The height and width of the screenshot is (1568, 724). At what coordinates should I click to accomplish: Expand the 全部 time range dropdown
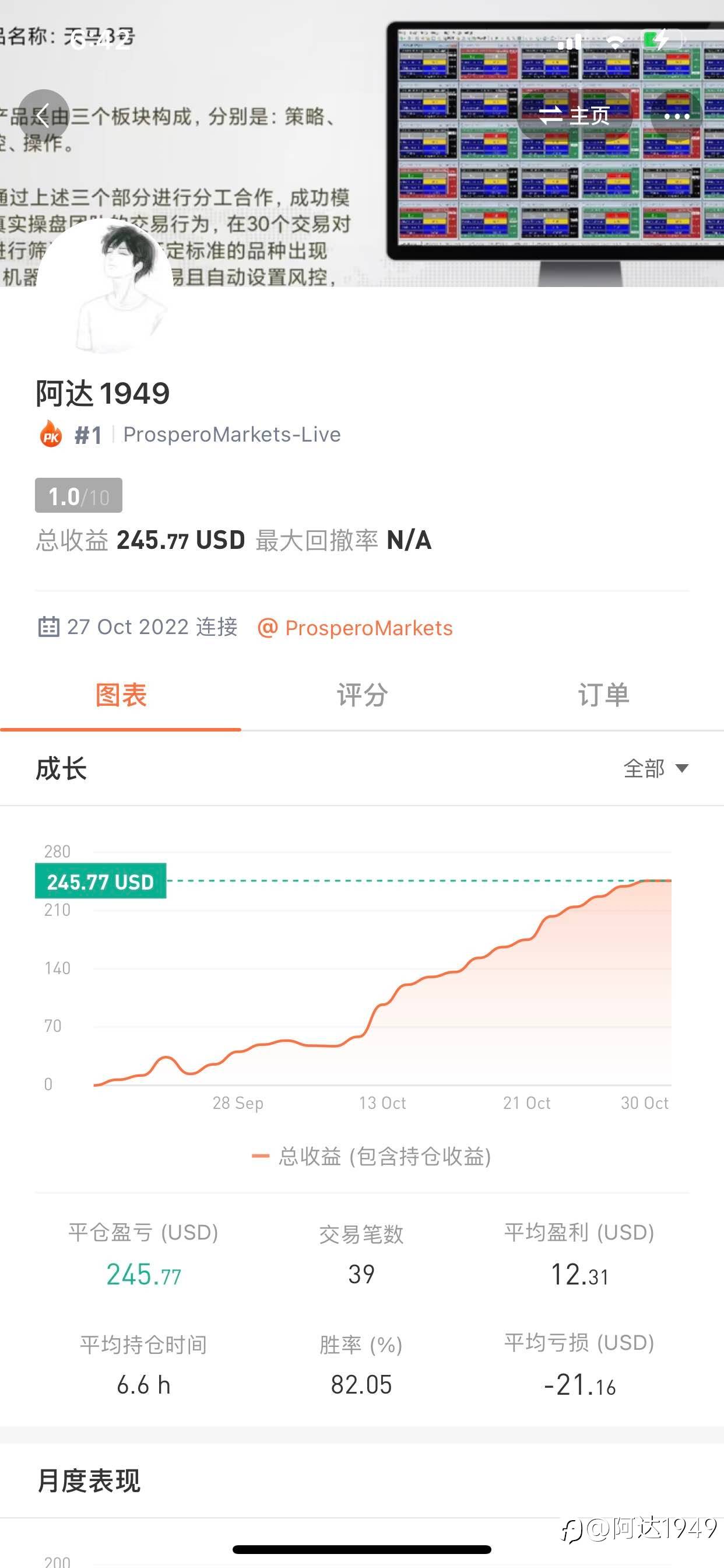pos(655,769)
